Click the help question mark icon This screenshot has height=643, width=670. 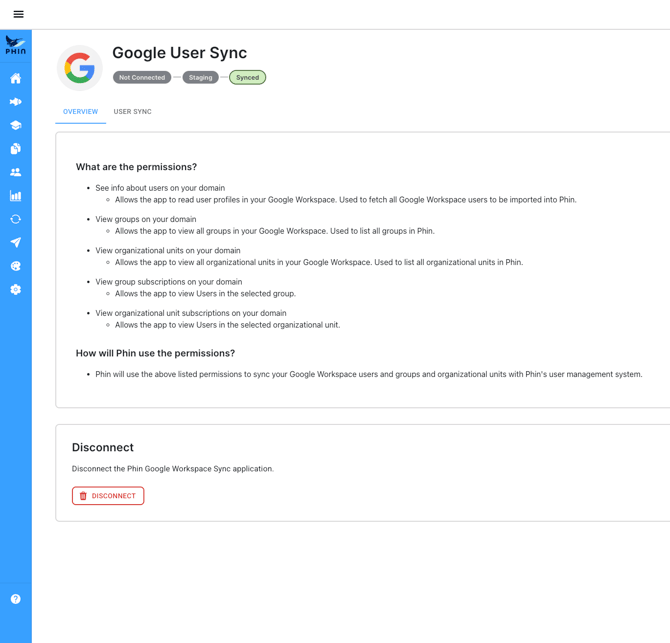[16, 599]
